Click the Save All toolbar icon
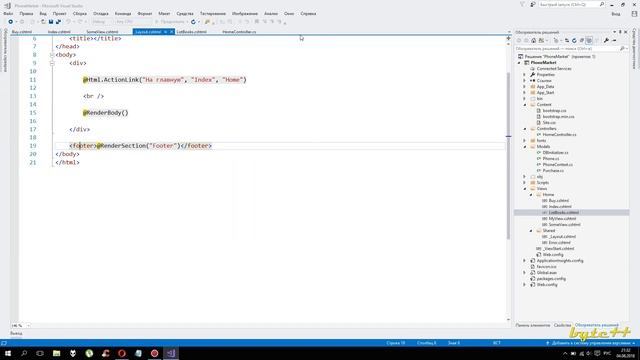640x360 pixels. click(x=58, y=22)
